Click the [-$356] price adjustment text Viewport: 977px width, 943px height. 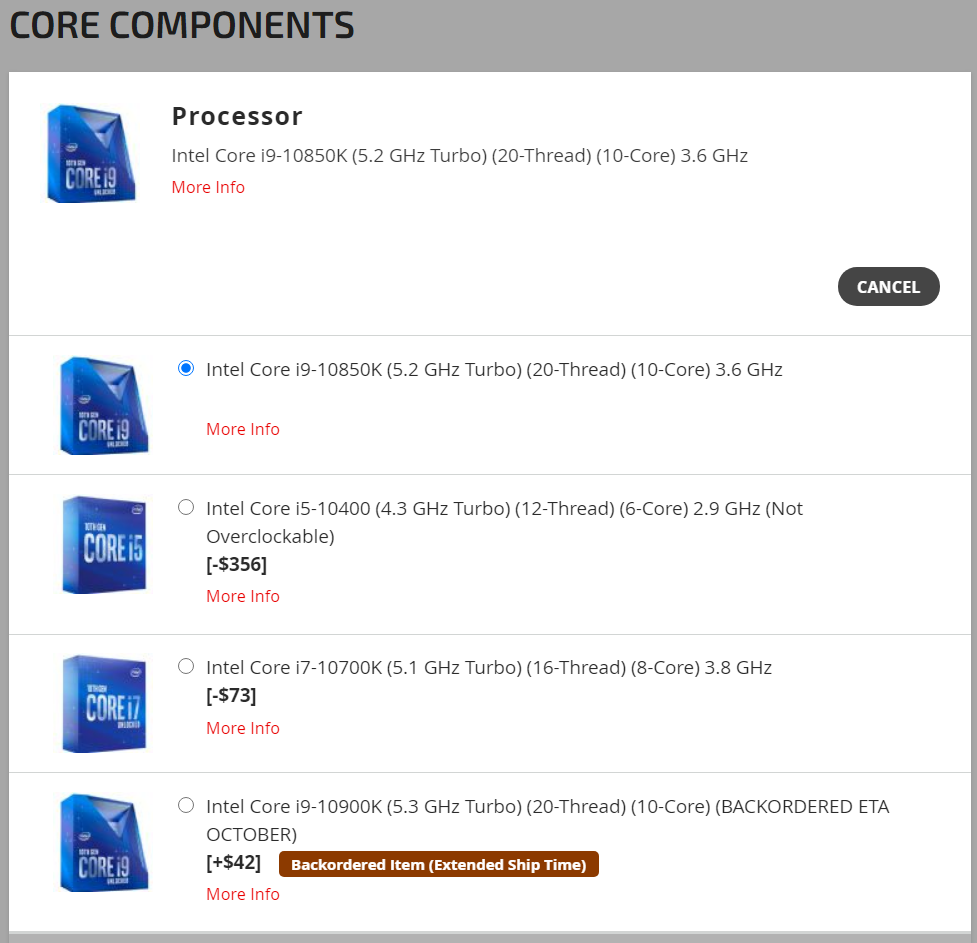pyautogui.click(x=233, y=564)
